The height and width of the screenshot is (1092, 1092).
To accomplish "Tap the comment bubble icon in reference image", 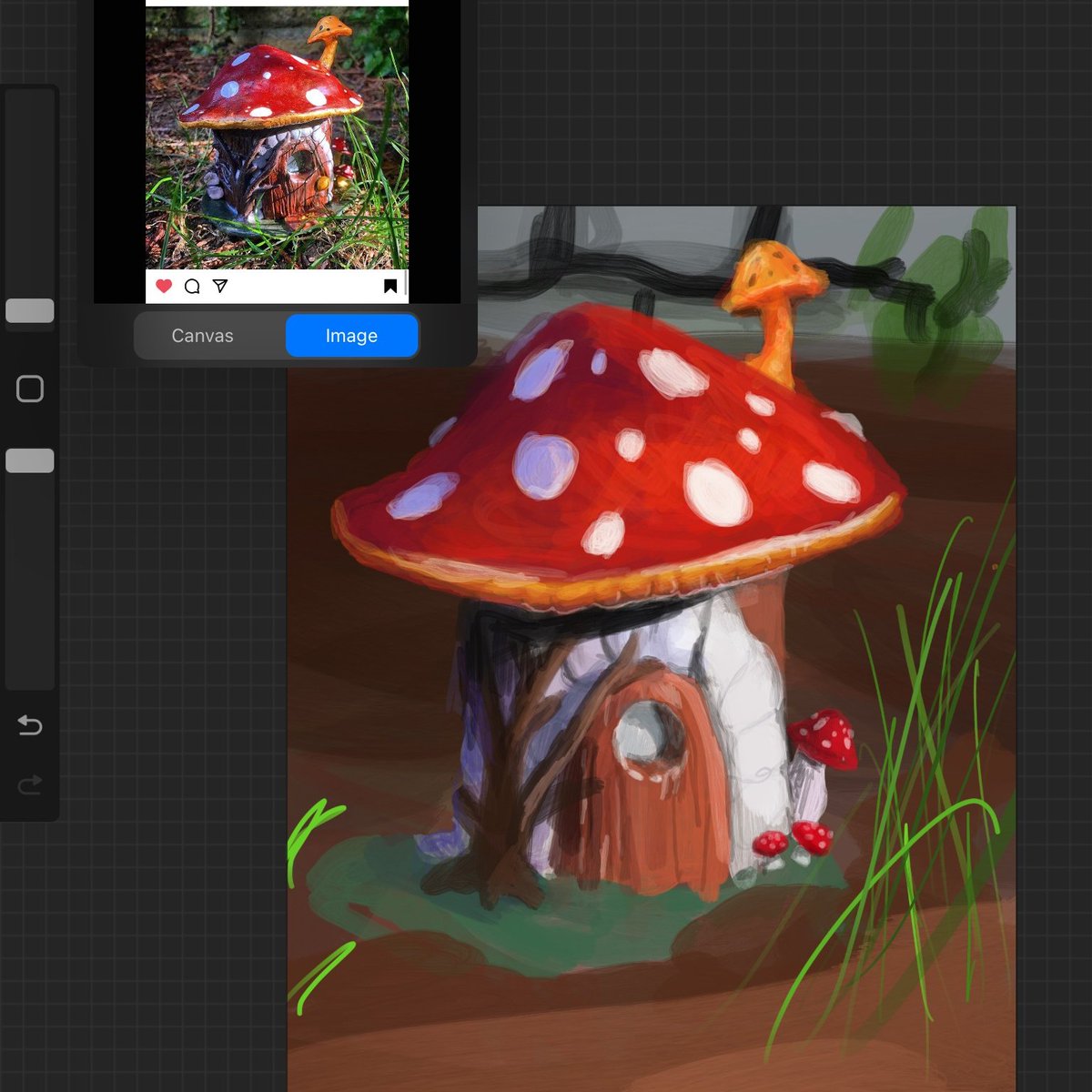I will coord(192,287).
